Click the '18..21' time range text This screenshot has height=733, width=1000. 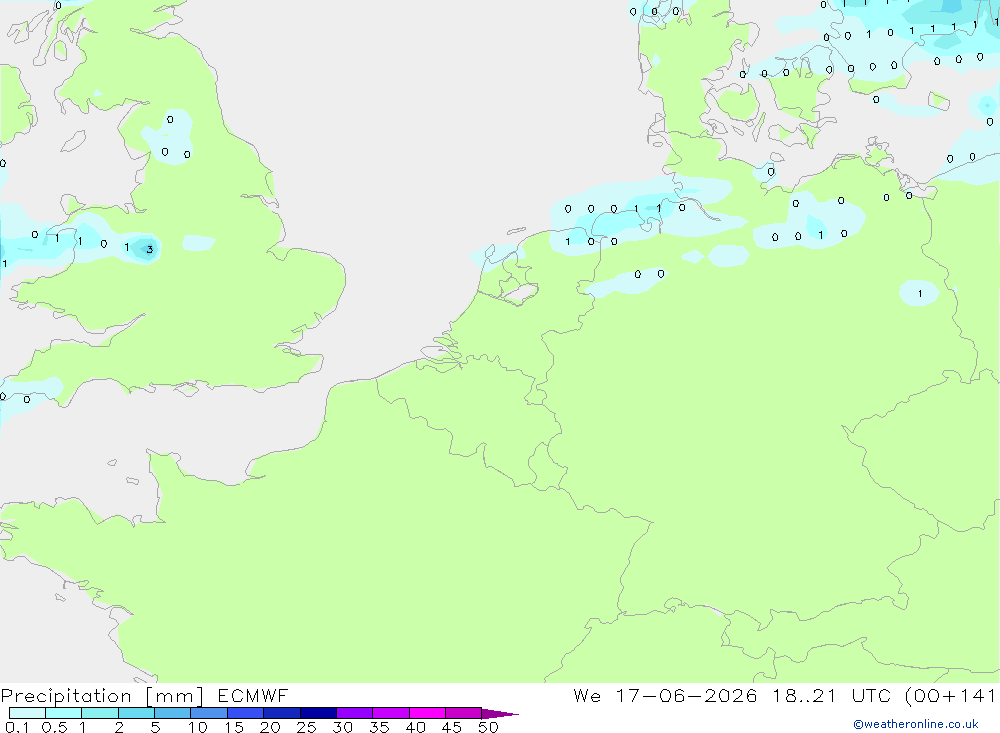(804, 696)
